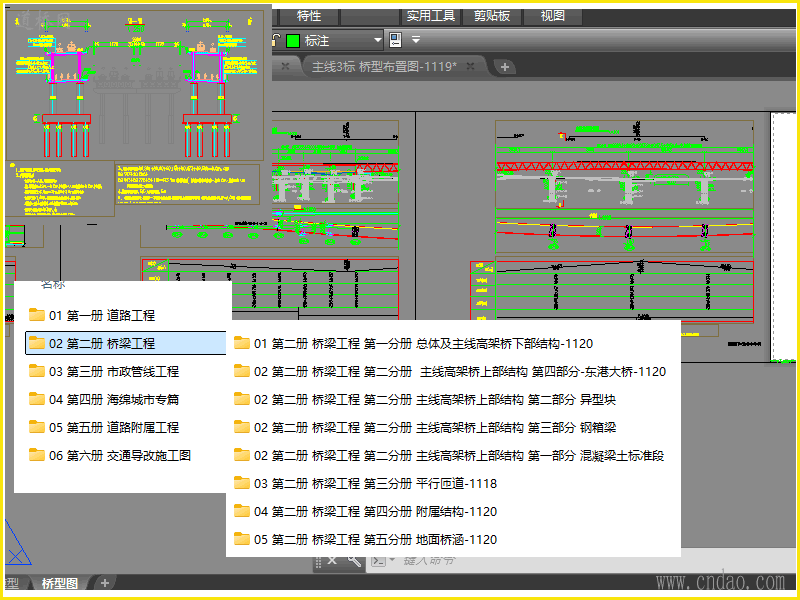Click folder icon of 06 第六册 交通导改施工图
Viewport: 800px width, 600px height.
(37, 455)
